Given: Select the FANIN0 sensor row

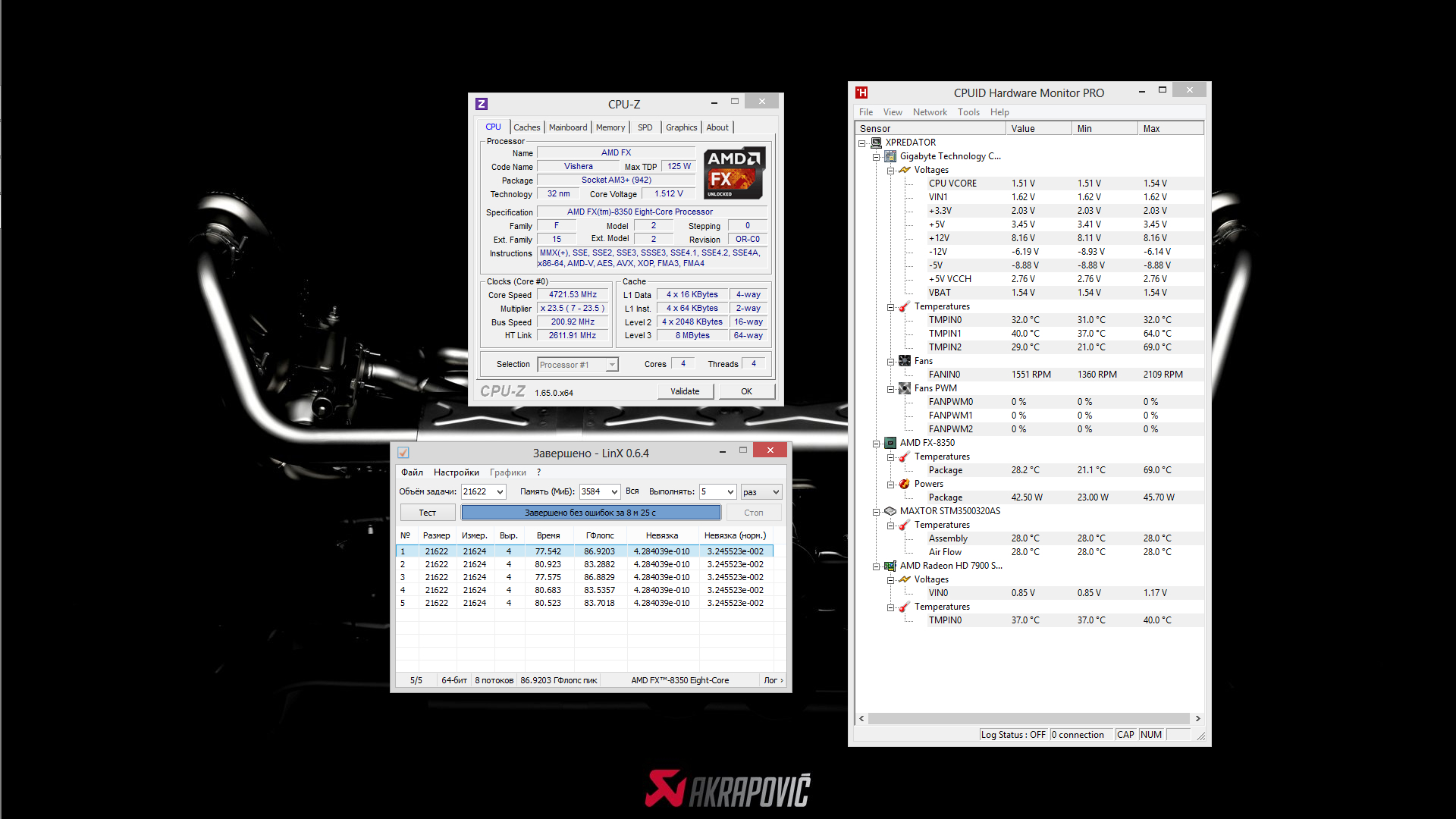Looking at the screenshot, I should pos(1029,375).
